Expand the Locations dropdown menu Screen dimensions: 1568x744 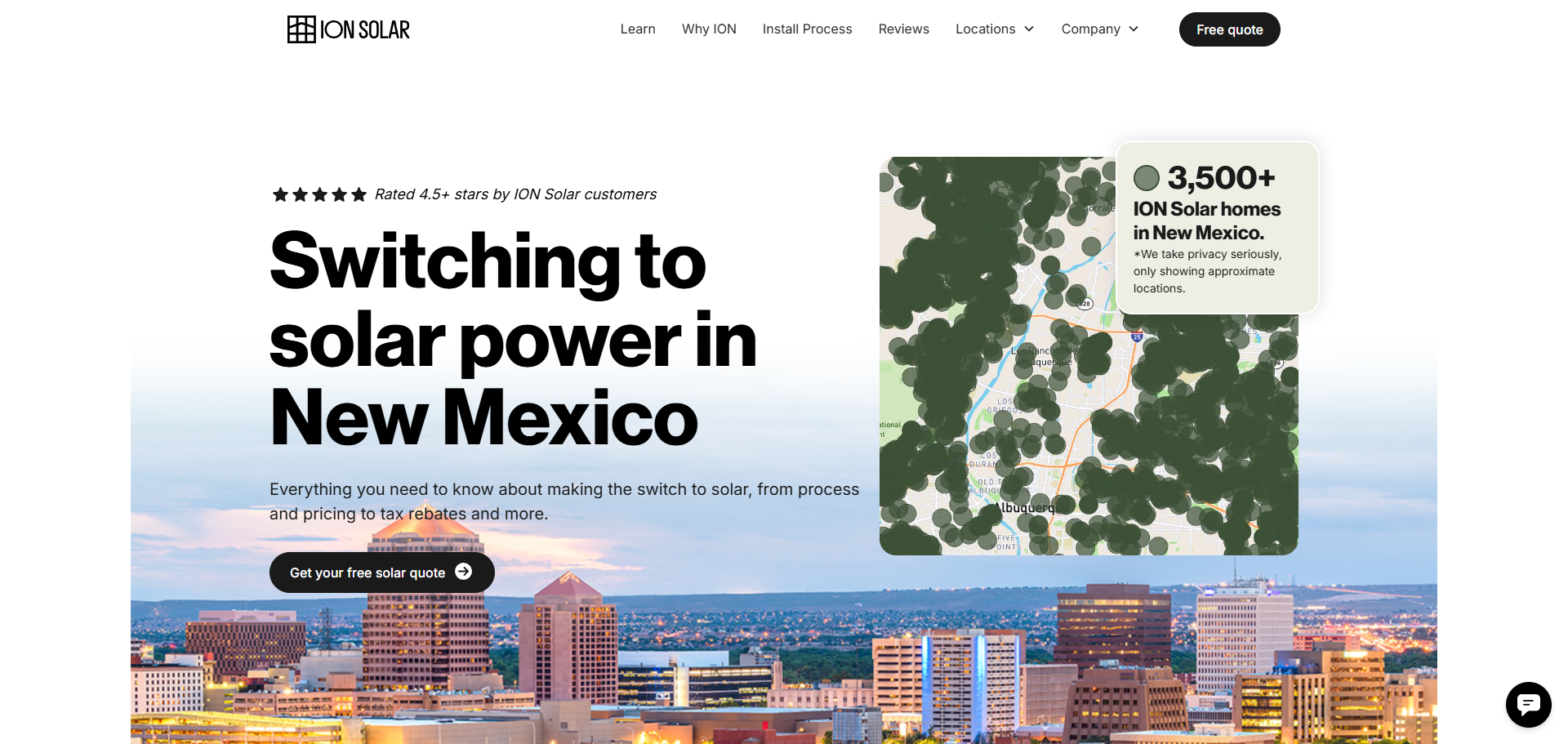click(x=986, y=29)
